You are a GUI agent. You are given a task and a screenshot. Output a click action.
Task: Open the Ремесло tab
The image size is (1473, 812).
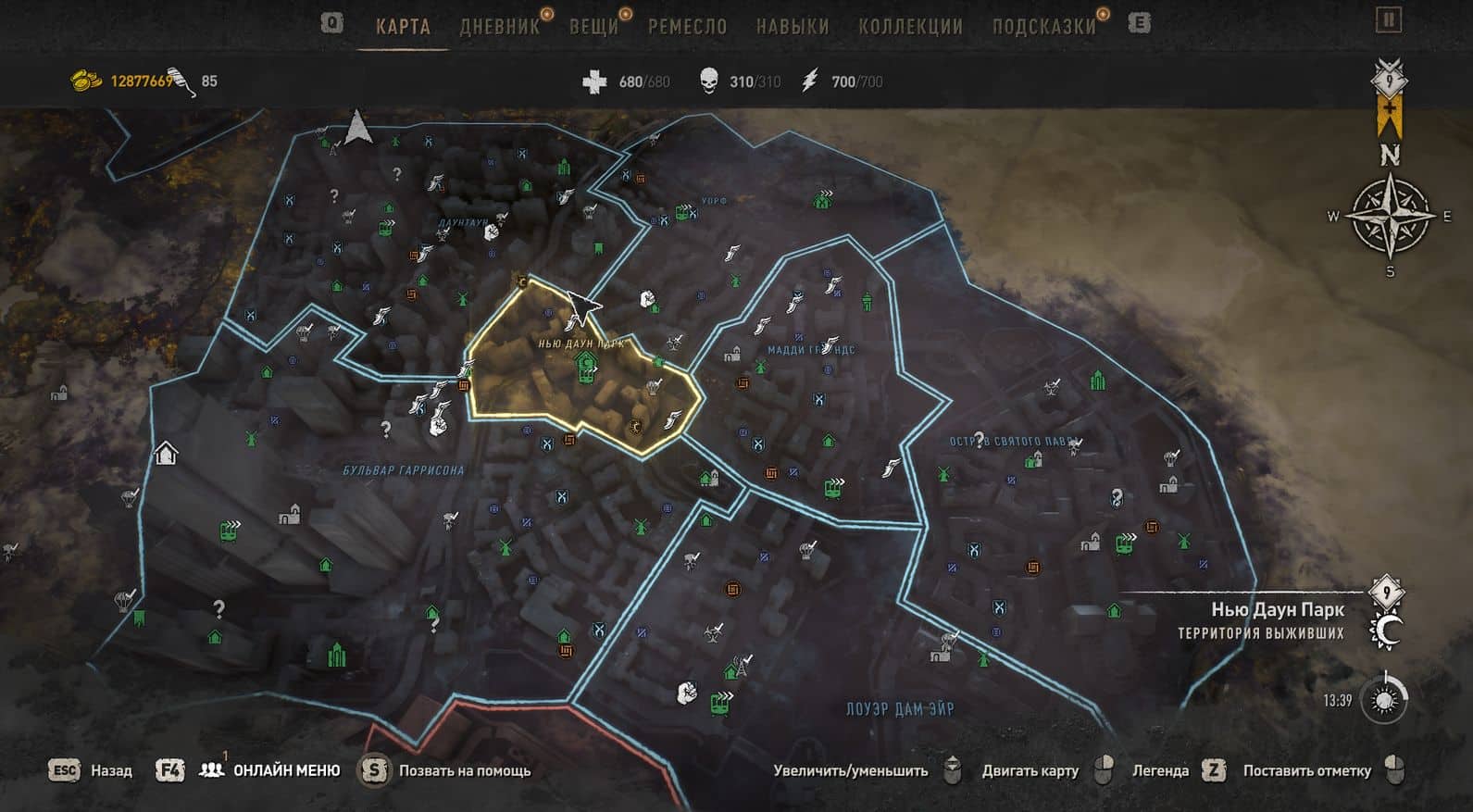tap(687, 26)
